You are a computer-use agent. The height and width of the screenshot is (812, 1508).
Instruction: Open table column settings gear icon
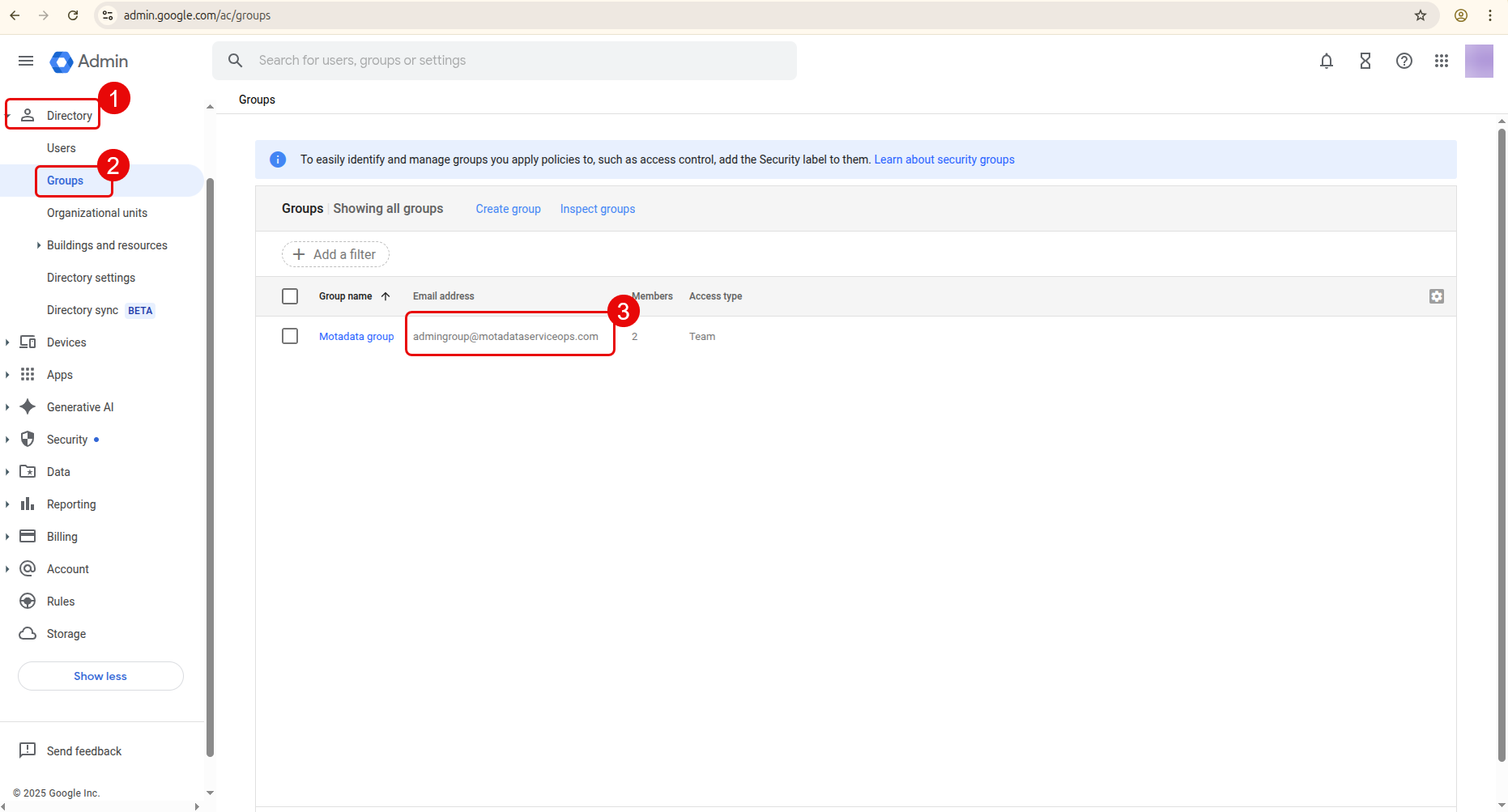pyautogui.click(x=1436, y=296)
